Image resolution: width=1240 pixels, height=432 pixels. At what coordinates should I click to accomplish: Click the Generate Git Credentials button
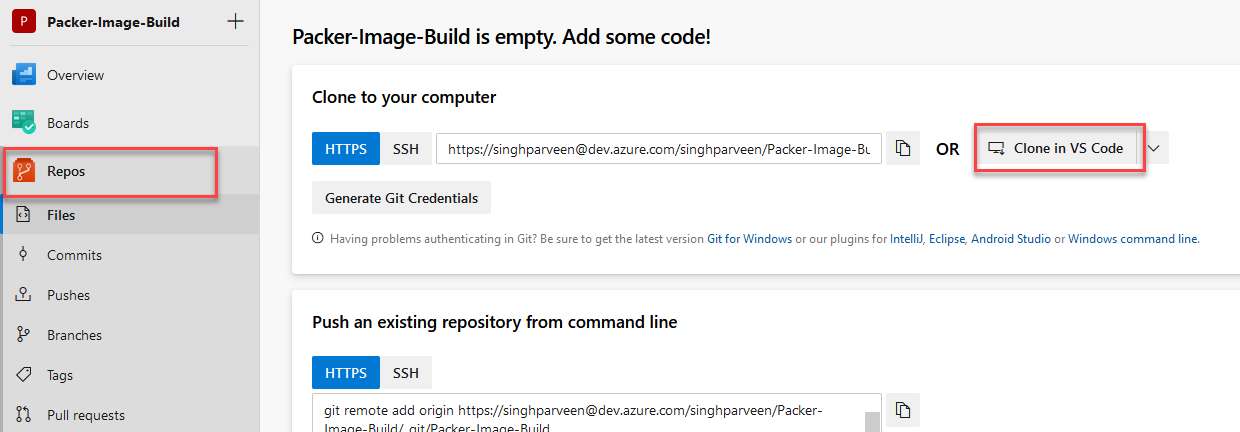pos(401,198)
